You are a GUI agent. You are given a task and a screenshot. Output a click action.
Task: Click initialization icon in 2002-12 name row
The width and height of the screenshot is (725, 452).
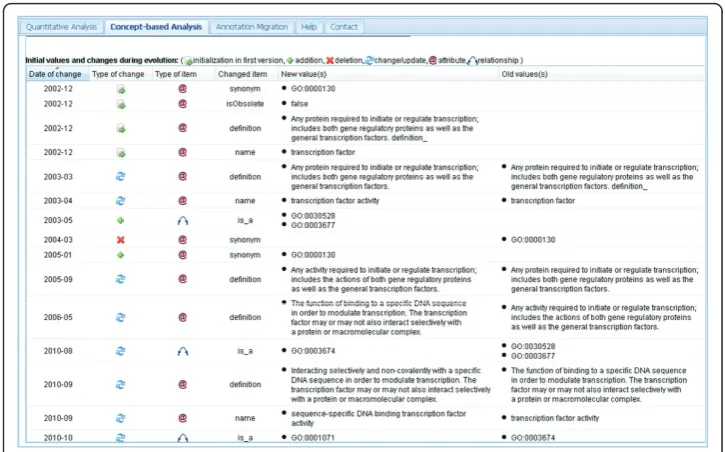[121, 153]
